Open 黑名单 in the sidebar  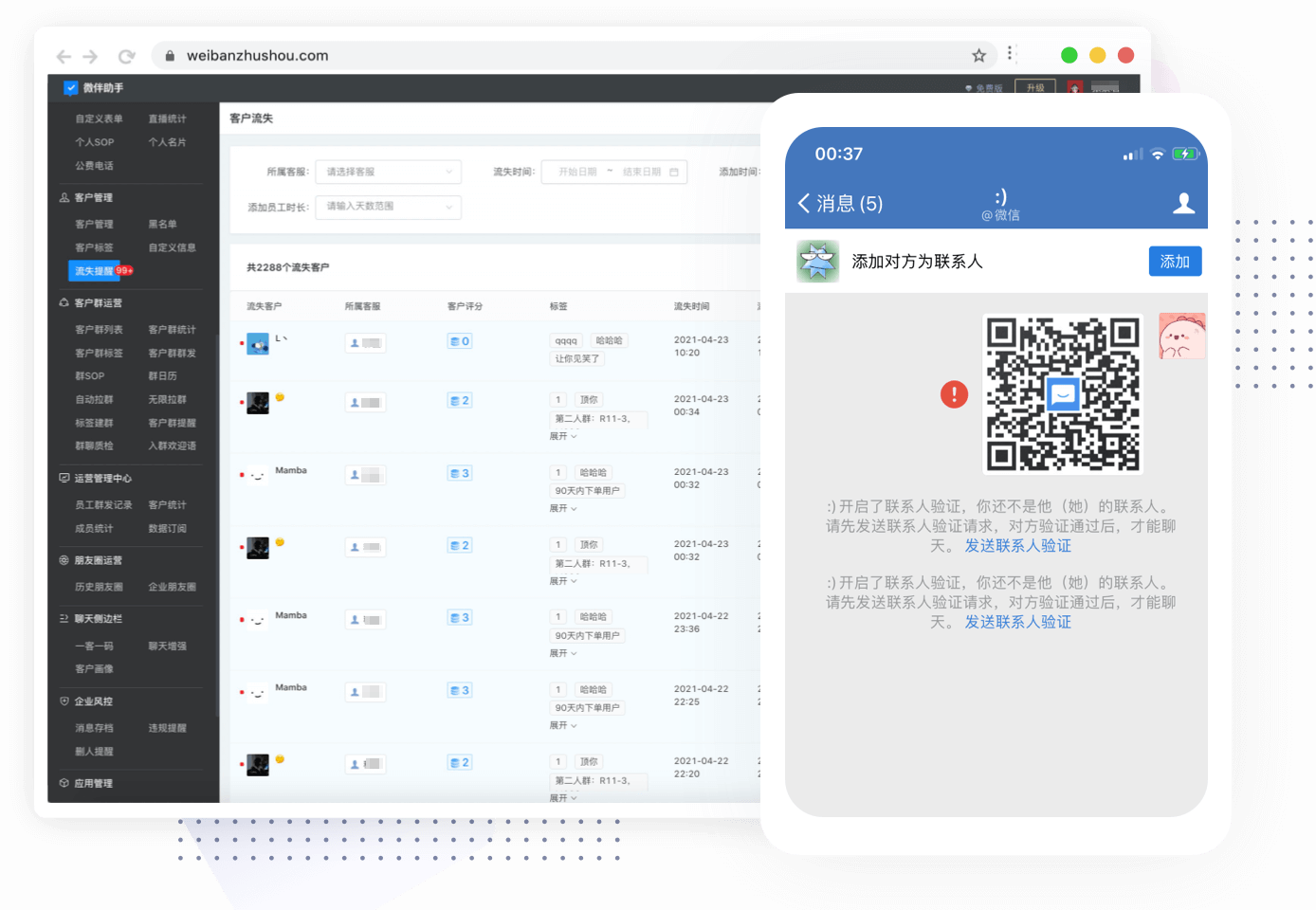pyautogui.click(x=162, y=225)
